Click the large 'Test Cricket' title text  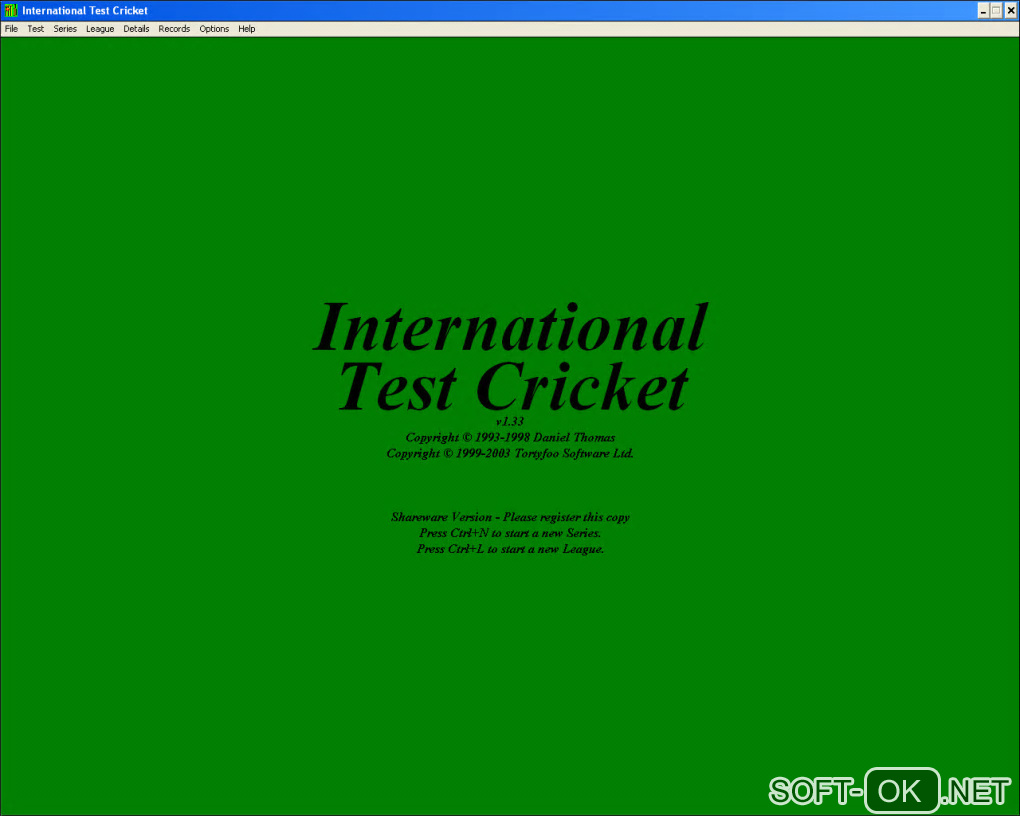(513, 387)
